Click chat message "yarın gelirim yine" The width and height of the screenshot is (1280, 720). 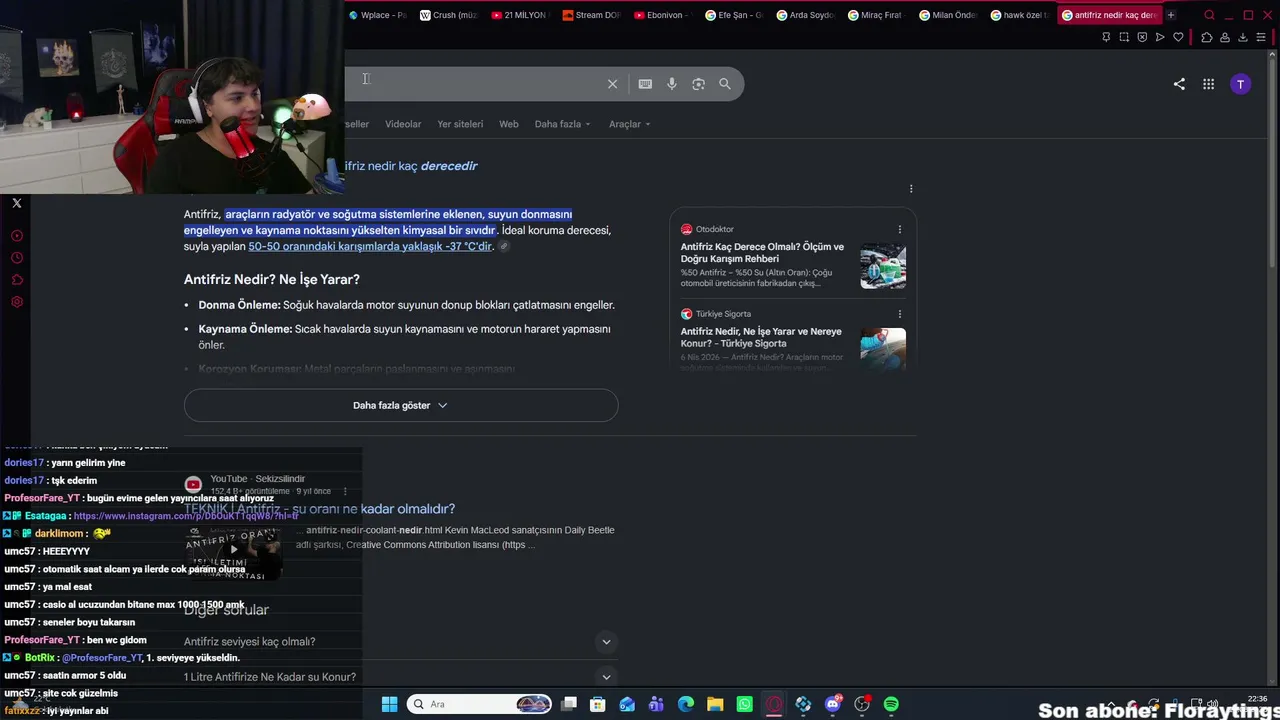[x=88, y=463]
